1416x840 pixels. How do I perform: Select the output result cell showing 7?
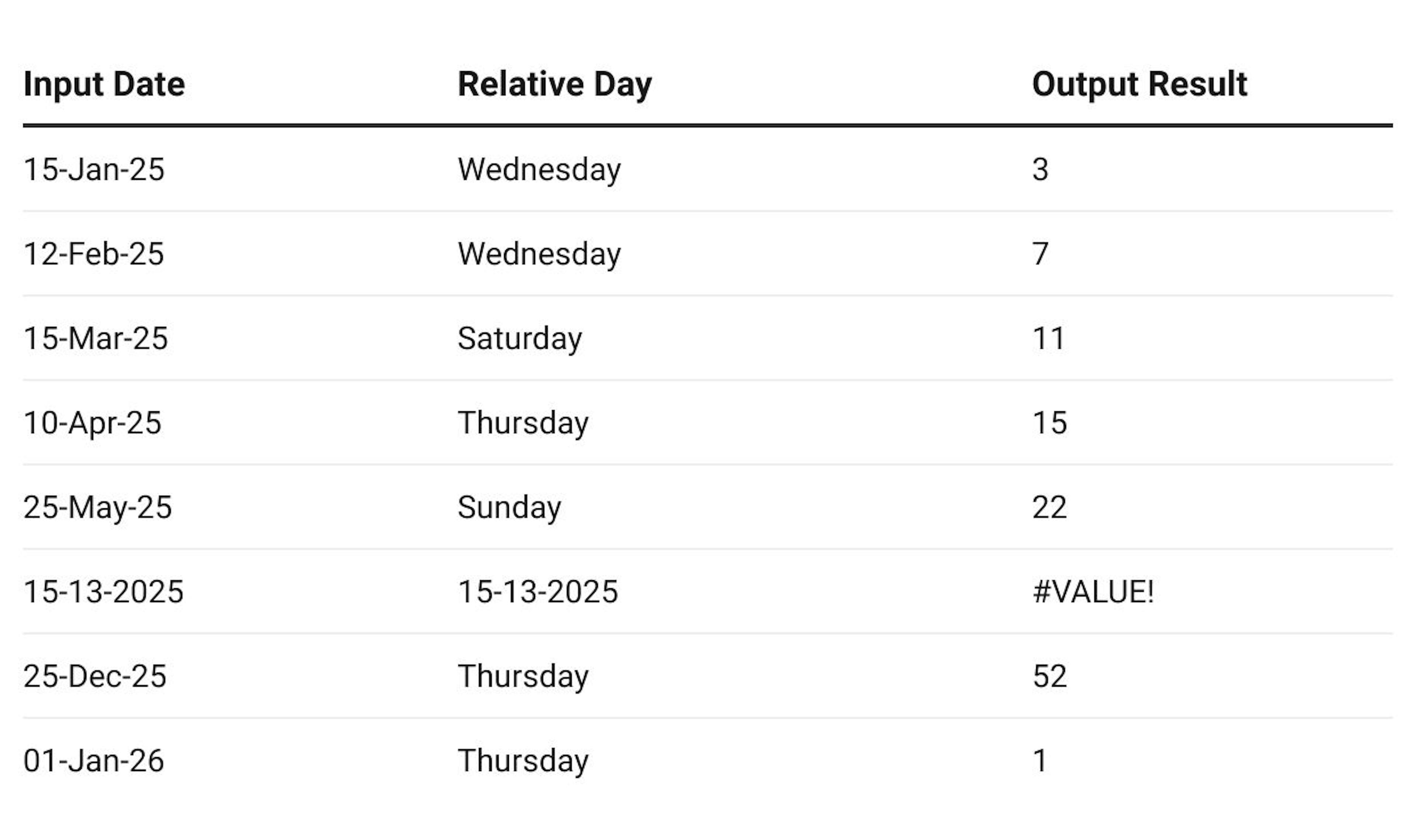click(x=1041, y=254)
